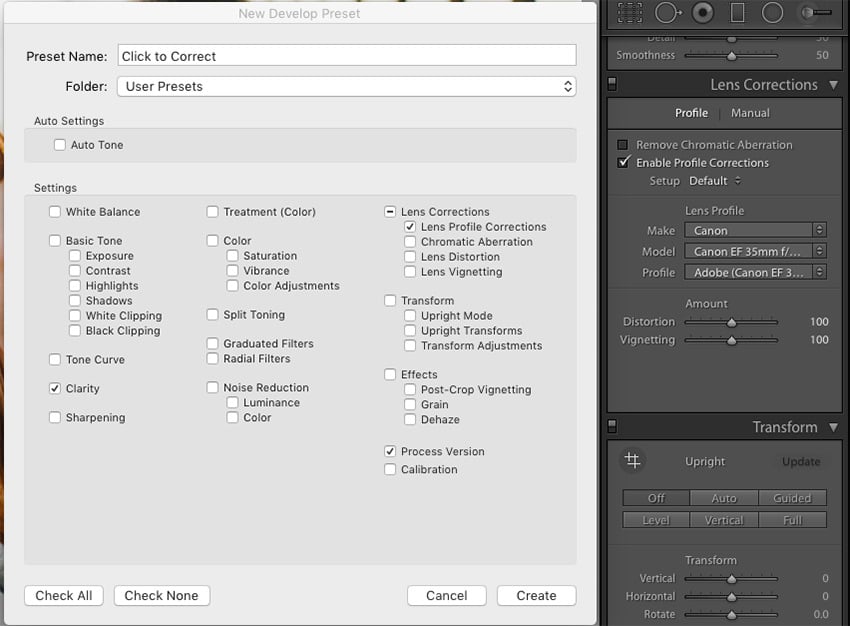Select the Radial Filter tool icon
This screenshot has height=626, width=850.
[772, 12]
